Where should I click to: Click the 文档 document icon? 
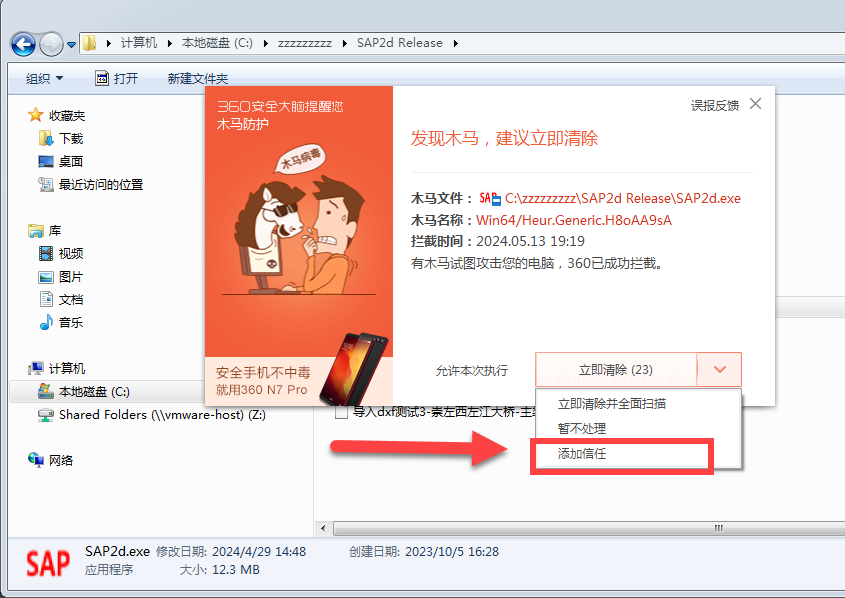point(46,300)
